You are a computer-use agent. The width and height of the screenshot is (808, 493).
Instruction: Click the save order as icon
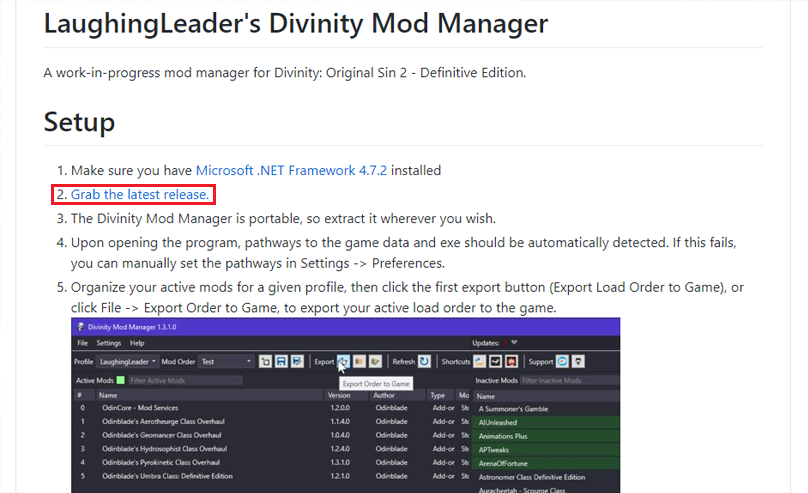(297, 362)
